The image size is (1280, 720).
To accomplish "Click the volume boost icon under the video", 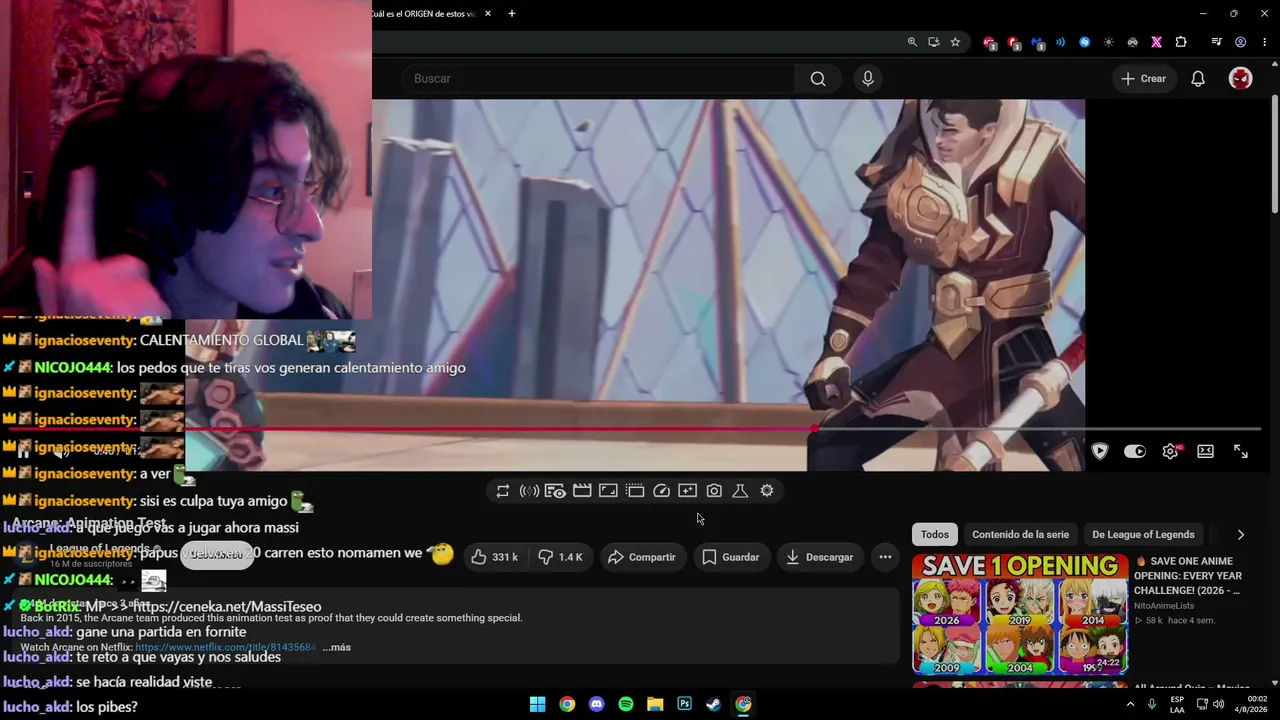I will point(529,491).
